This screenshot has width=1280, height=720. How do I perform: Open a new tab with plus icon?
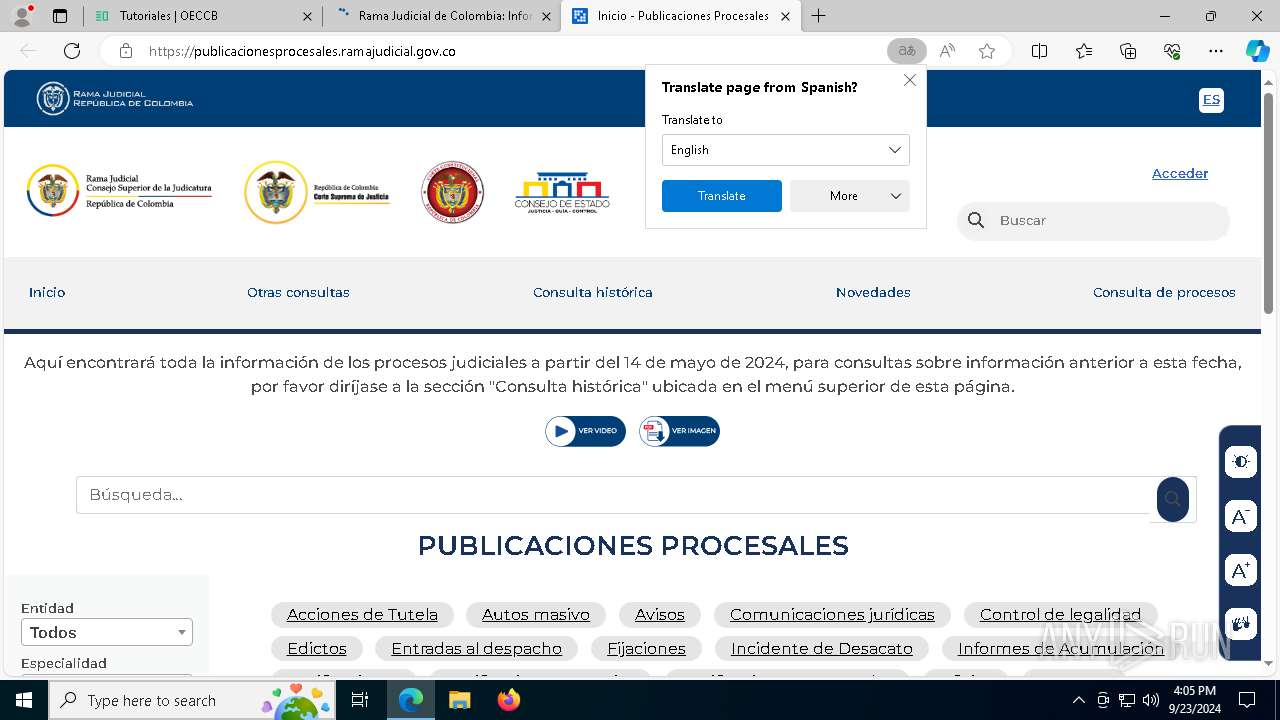[x=819, y=16]
